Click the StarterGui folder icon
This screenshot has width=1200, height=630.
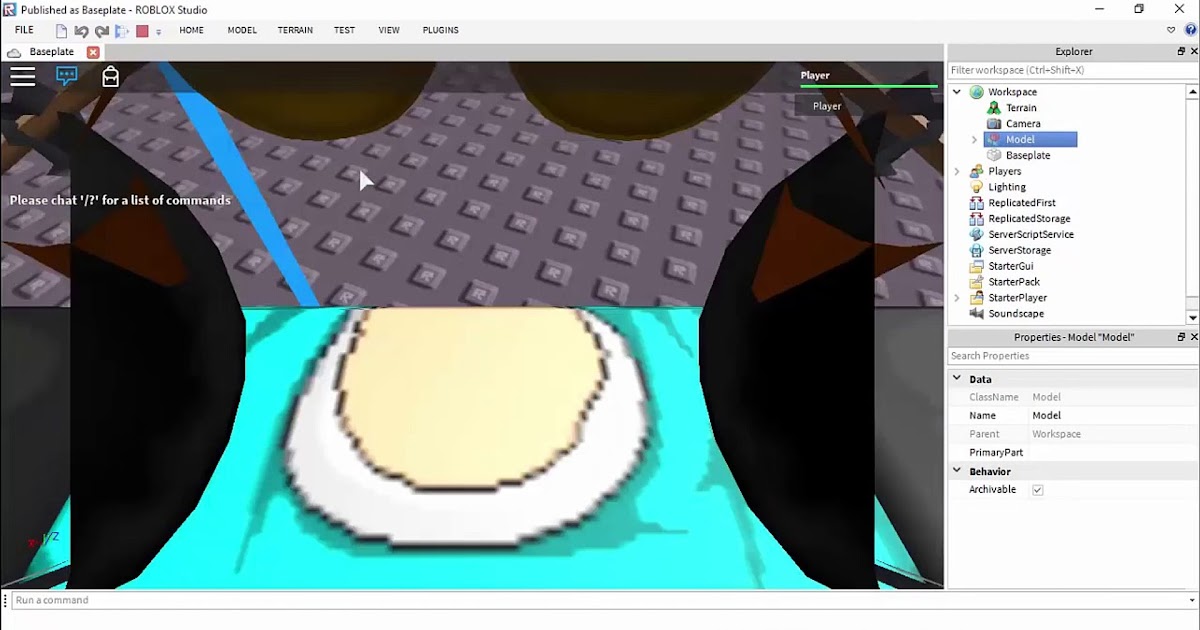tap(977, 266)
